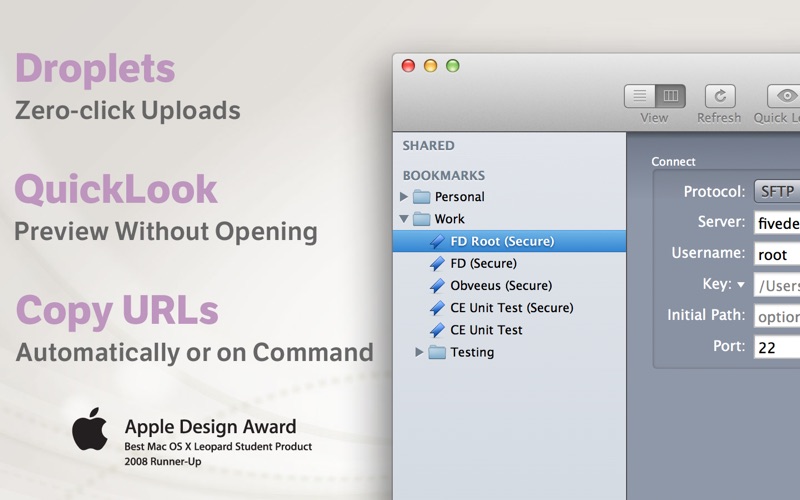
Task: Open the Protocol SFTP dropdown
Action: click(x=777, y=191)
